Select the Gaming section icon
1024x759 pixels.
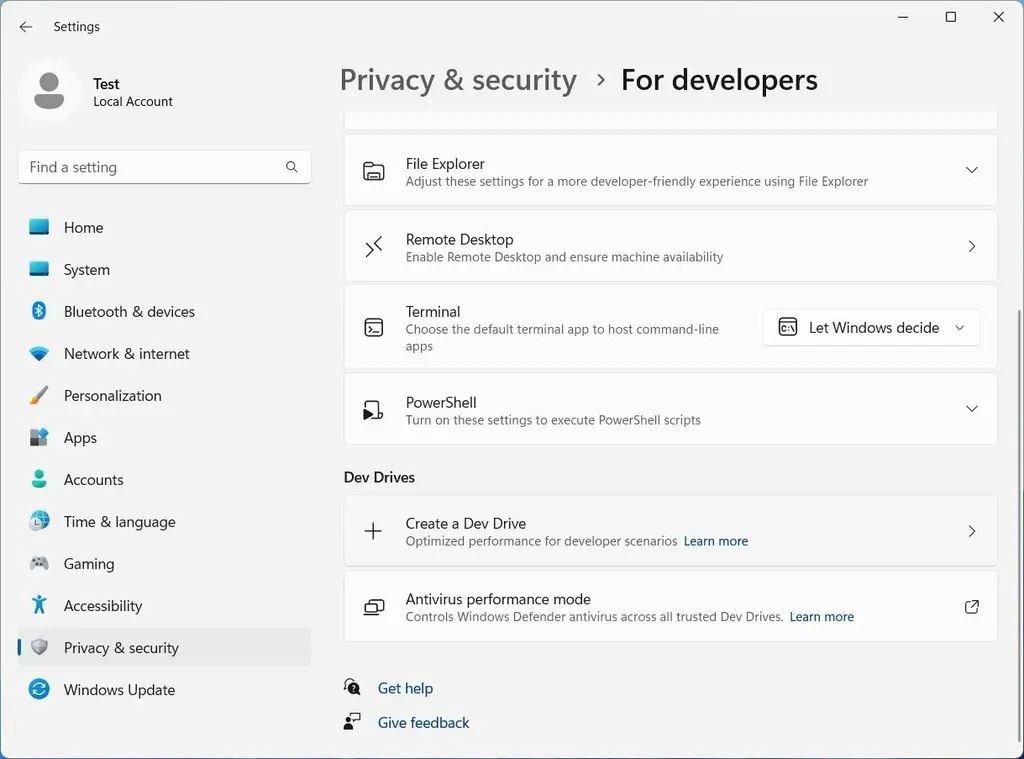[38, 563]
